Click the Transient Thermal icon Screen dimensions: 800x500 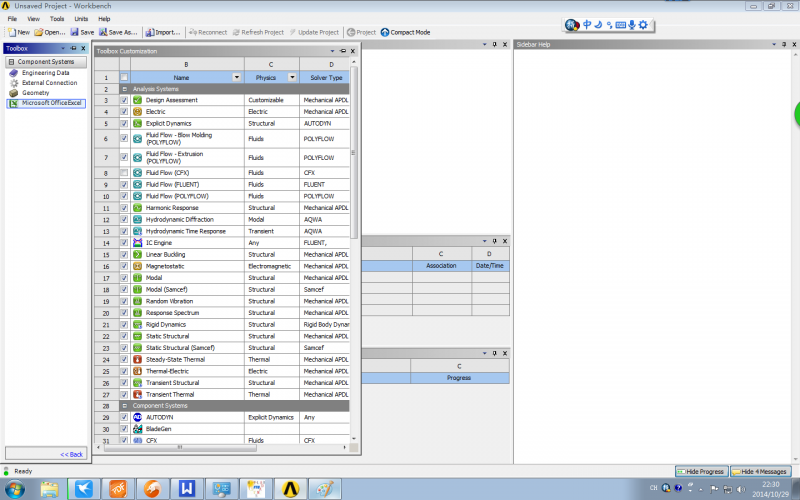137,394
